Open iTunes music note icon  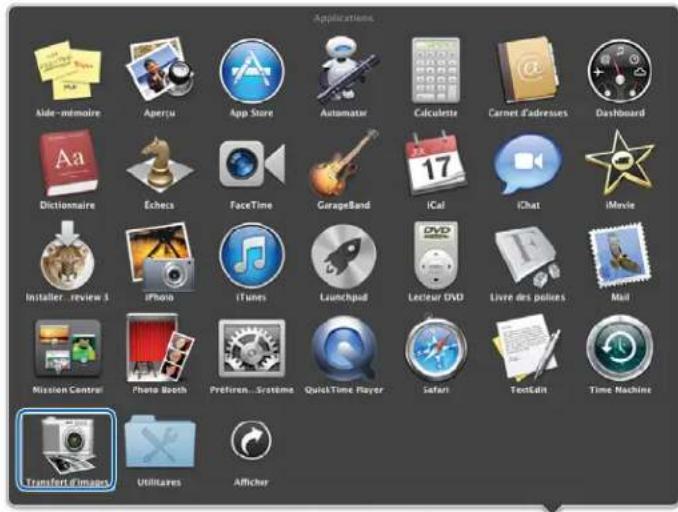coord(252,256)
